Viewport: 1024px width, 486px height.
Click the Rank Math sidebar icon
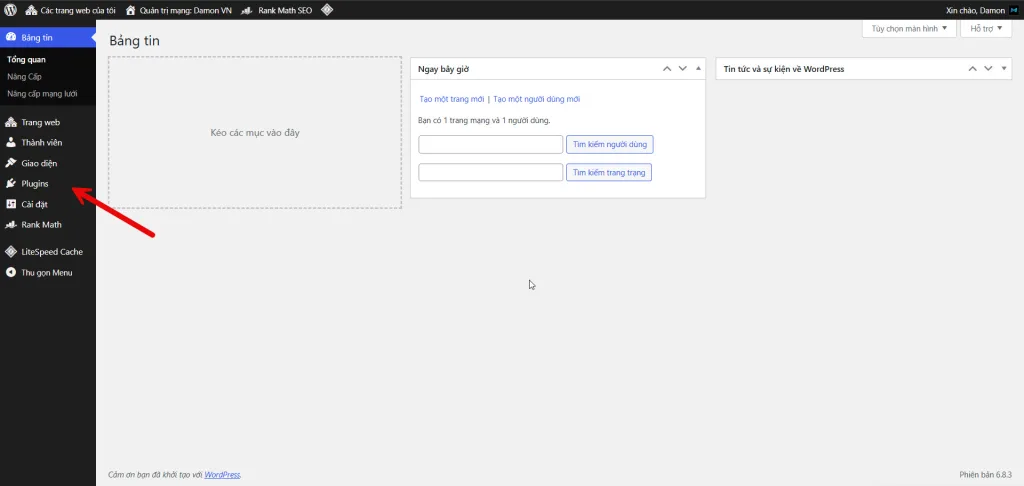(x=11, y=225)
